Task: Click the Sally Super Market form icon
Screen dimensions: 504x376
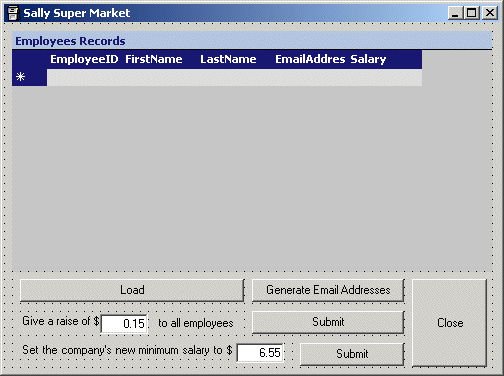Action: [13, 13]
